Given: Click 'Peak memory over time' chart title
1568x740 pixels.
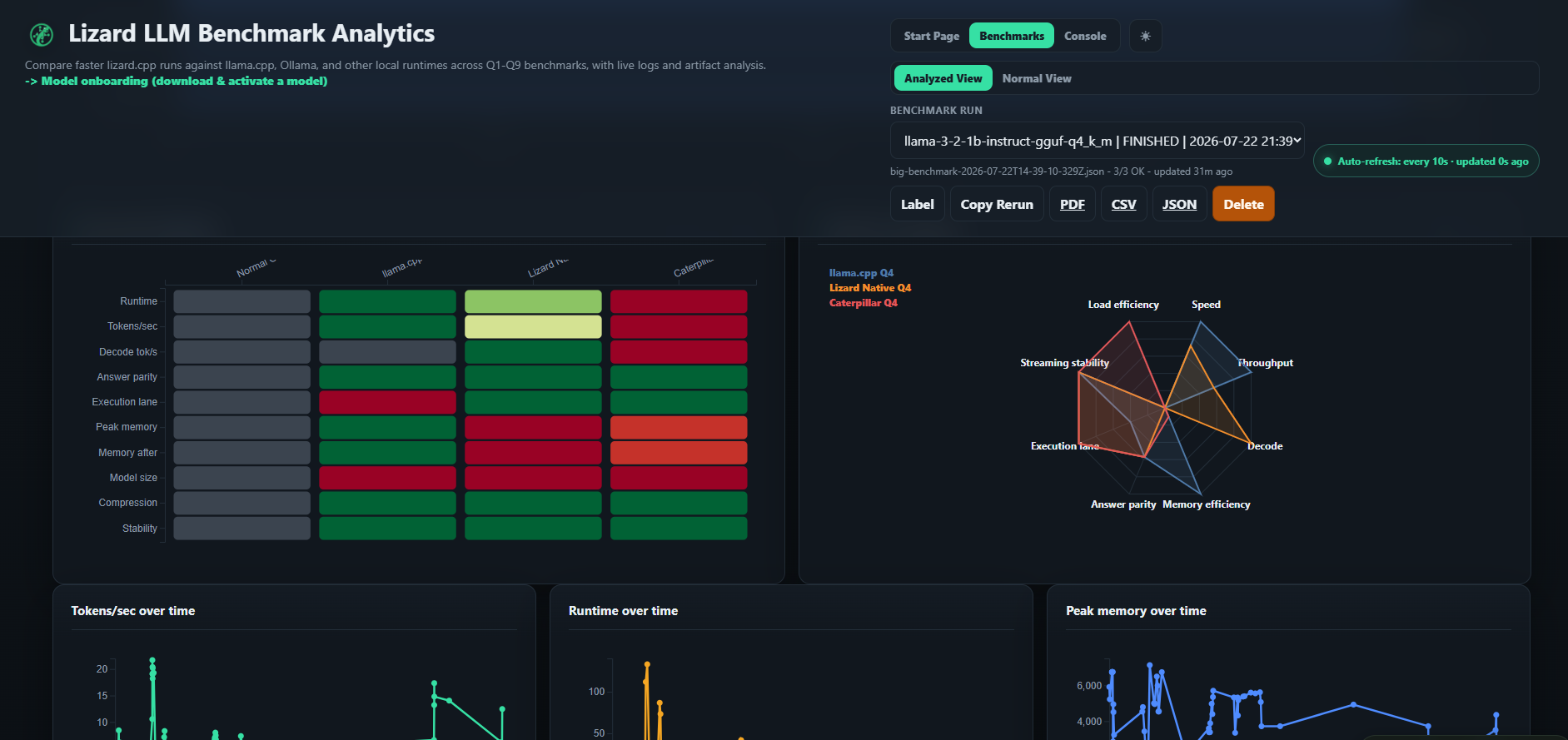Looking at the screenshot, I should pyautogui.click(x=1136, y=611).
